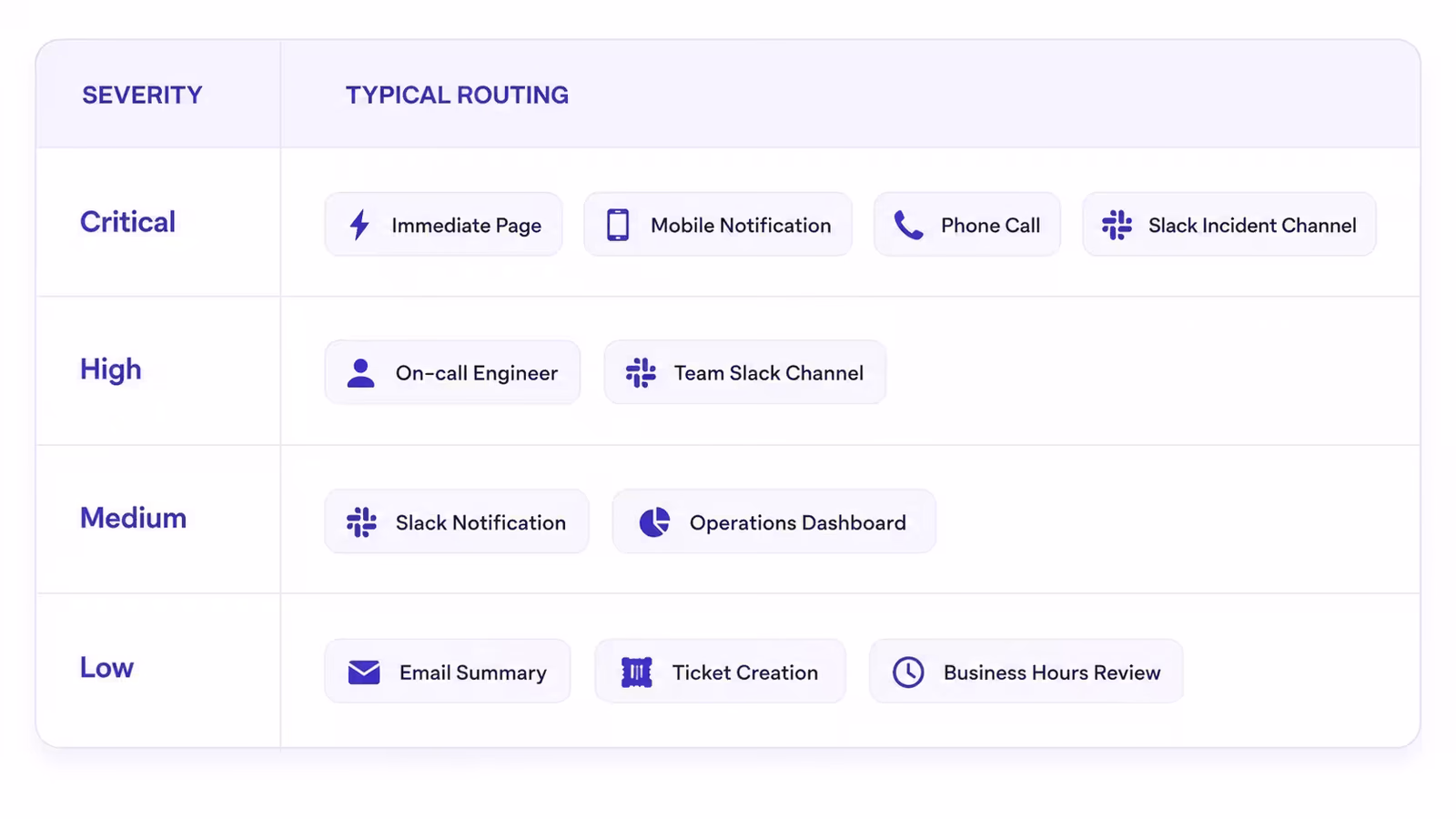Select the "Team Slack Channel" label

(x=769, y=373)
